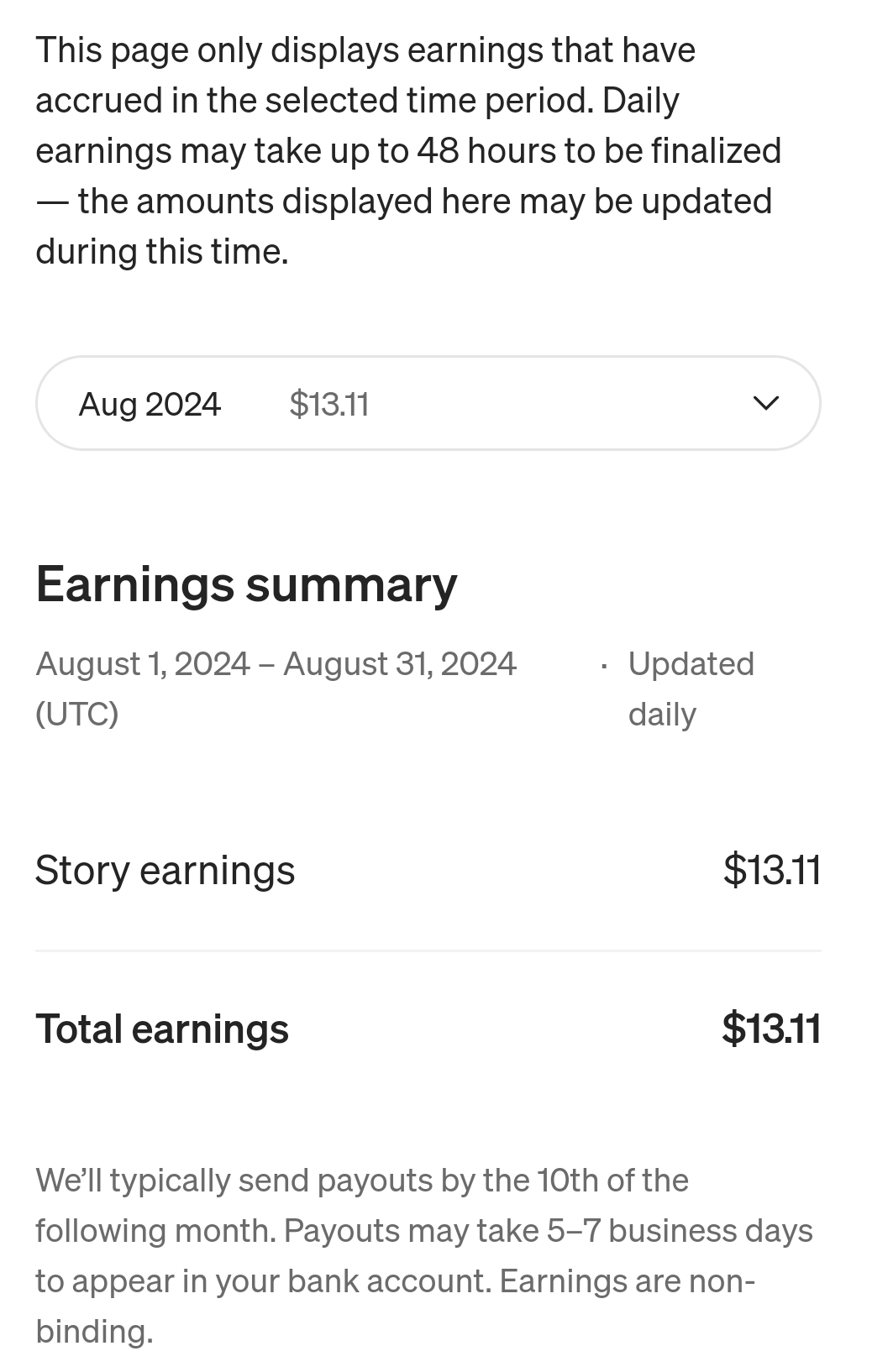The width and height of the screenshot is (872, 1372).
Task: Click the Total earnings $13.11 amount
Action: (x=771, y=1029)
